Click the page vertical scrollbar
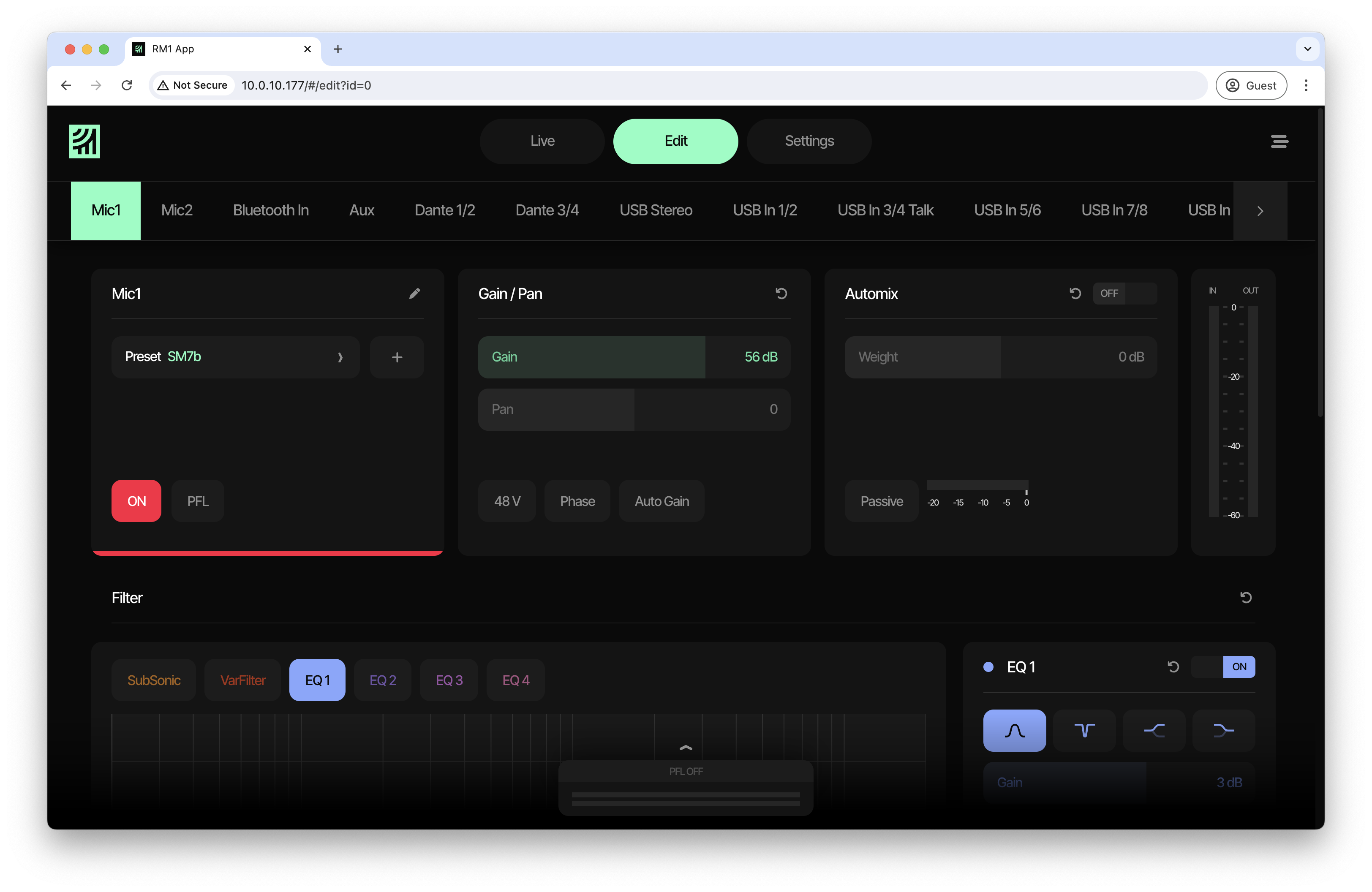This screenshot has height=892, width=1372. (1320, 262)
